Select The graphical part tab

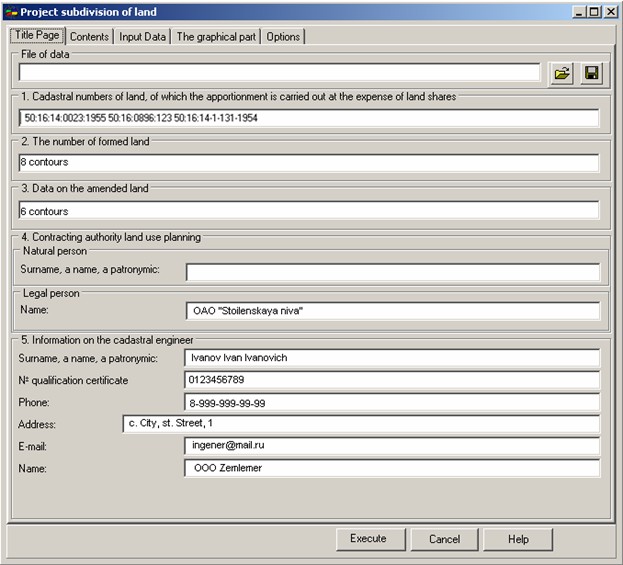[x=216, y=37]
